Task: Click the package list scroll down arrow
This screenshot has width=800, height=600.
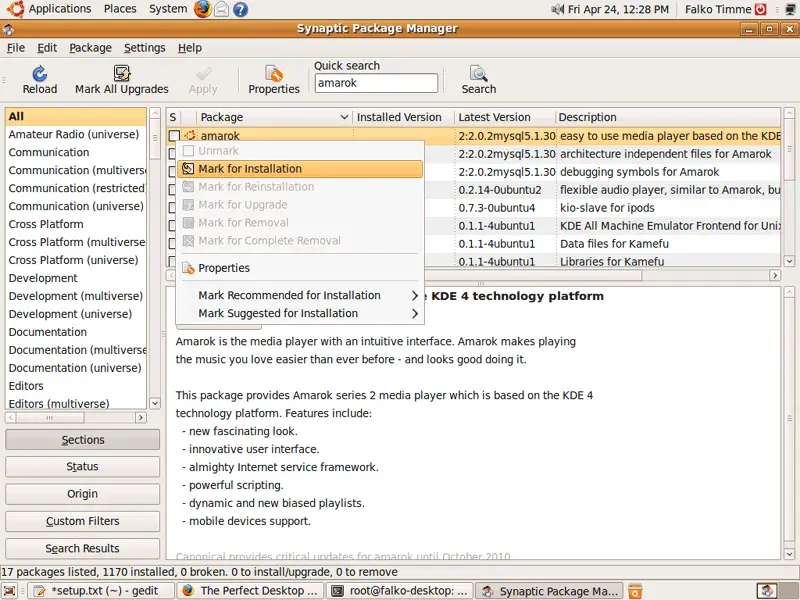Action: (788, 261)
